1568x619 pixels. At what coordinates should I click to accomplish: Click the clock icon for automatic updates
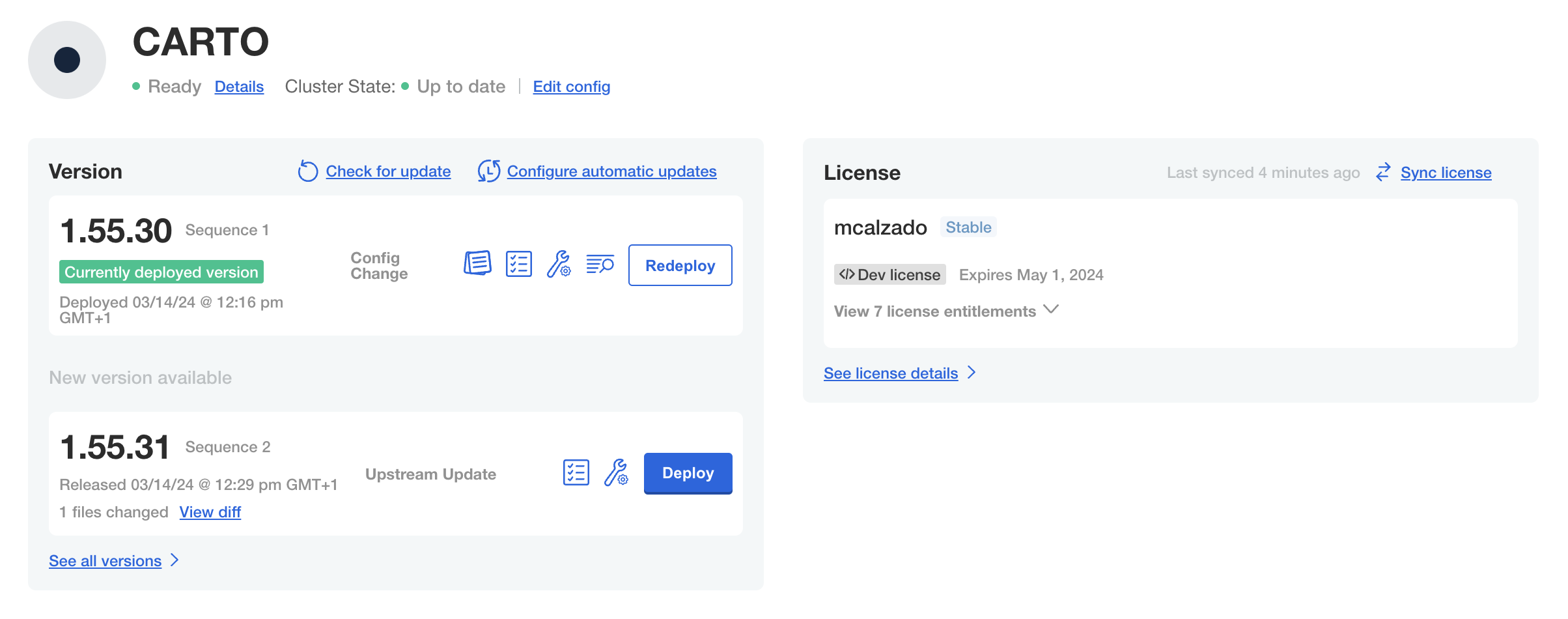488,171
